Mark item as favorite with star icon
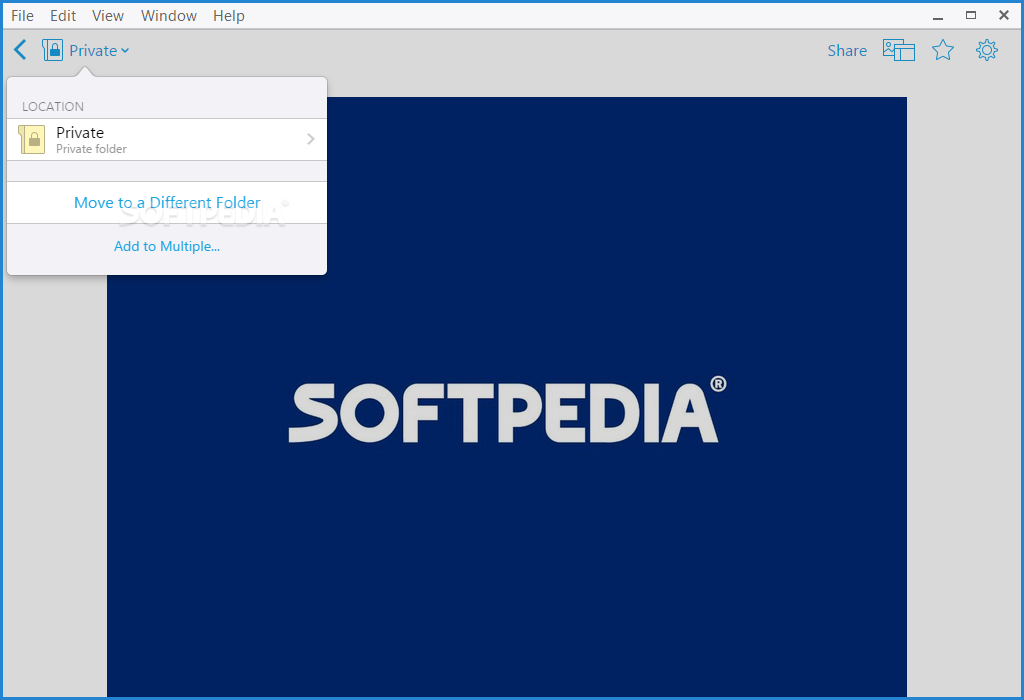The height and width of the screenshot is (700, 1024). pyautogui.click(x=942, y=50)
